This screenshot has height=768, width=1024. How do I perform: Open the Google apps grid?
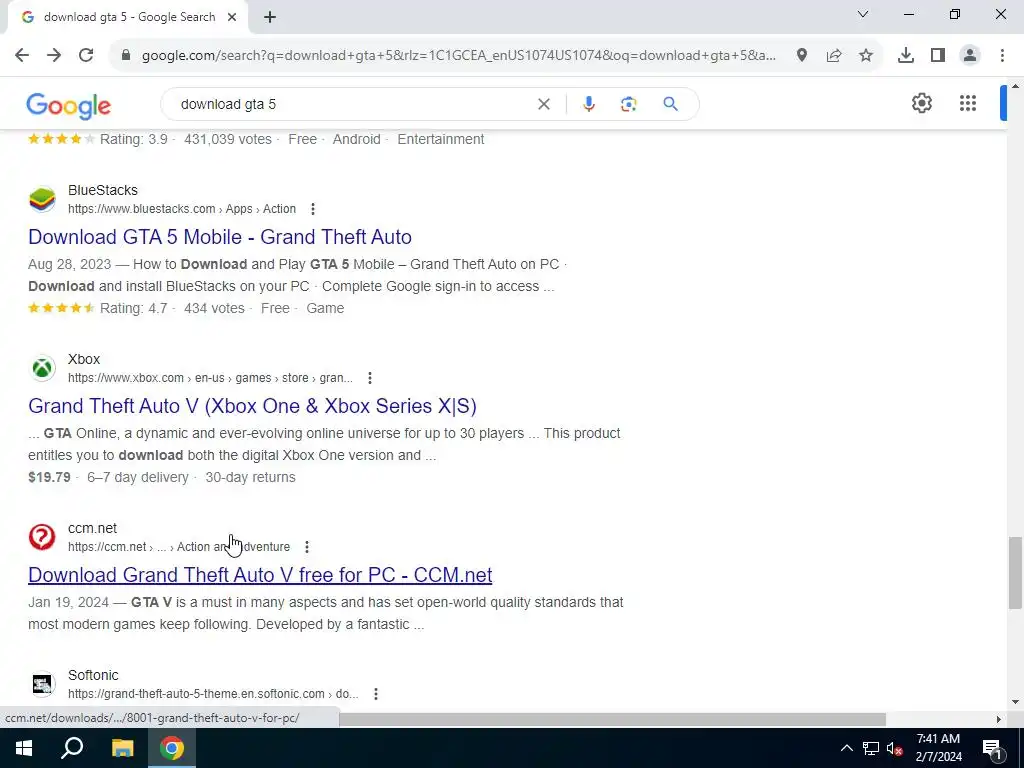[x=968, y=103]
